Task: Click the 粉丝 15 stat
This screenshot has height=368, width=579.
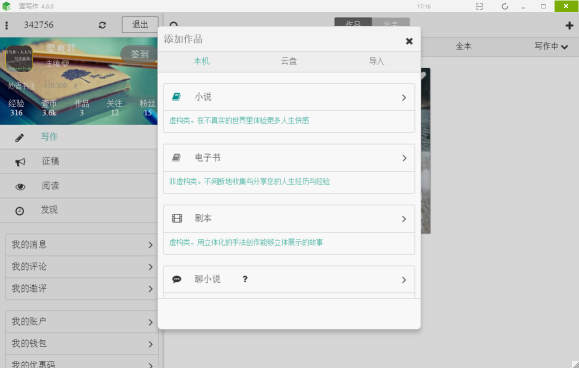Action: [147, 108]
